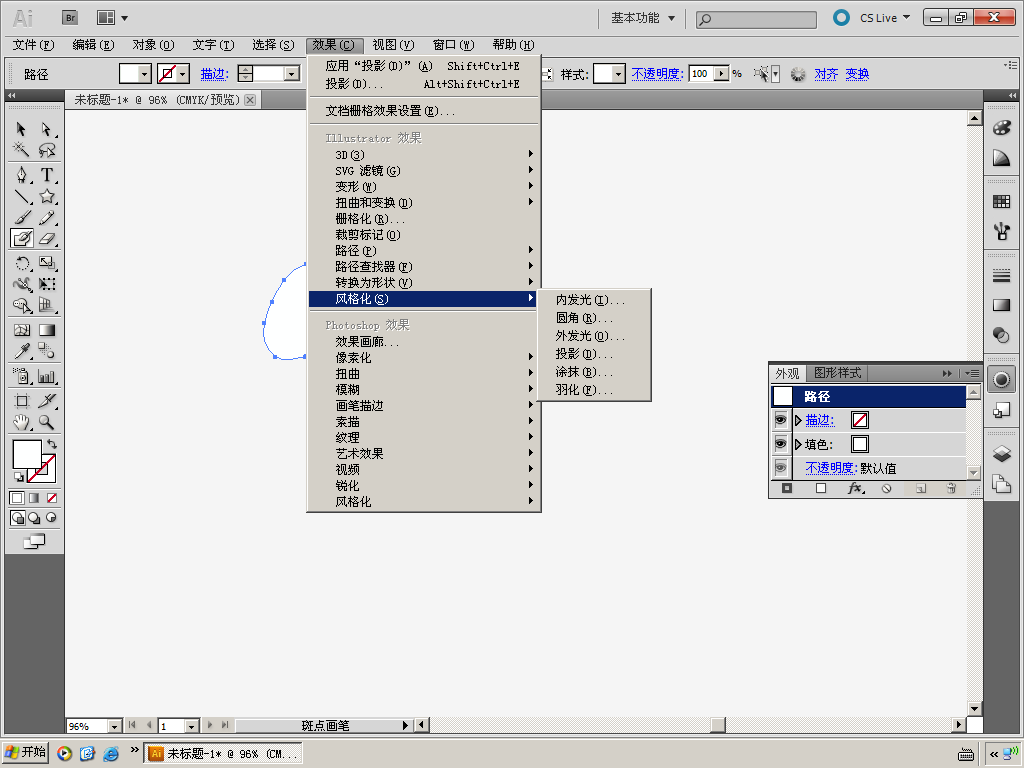Select the Scale tool
Screen dimensions: 1024x768
(x=46, y=263)
